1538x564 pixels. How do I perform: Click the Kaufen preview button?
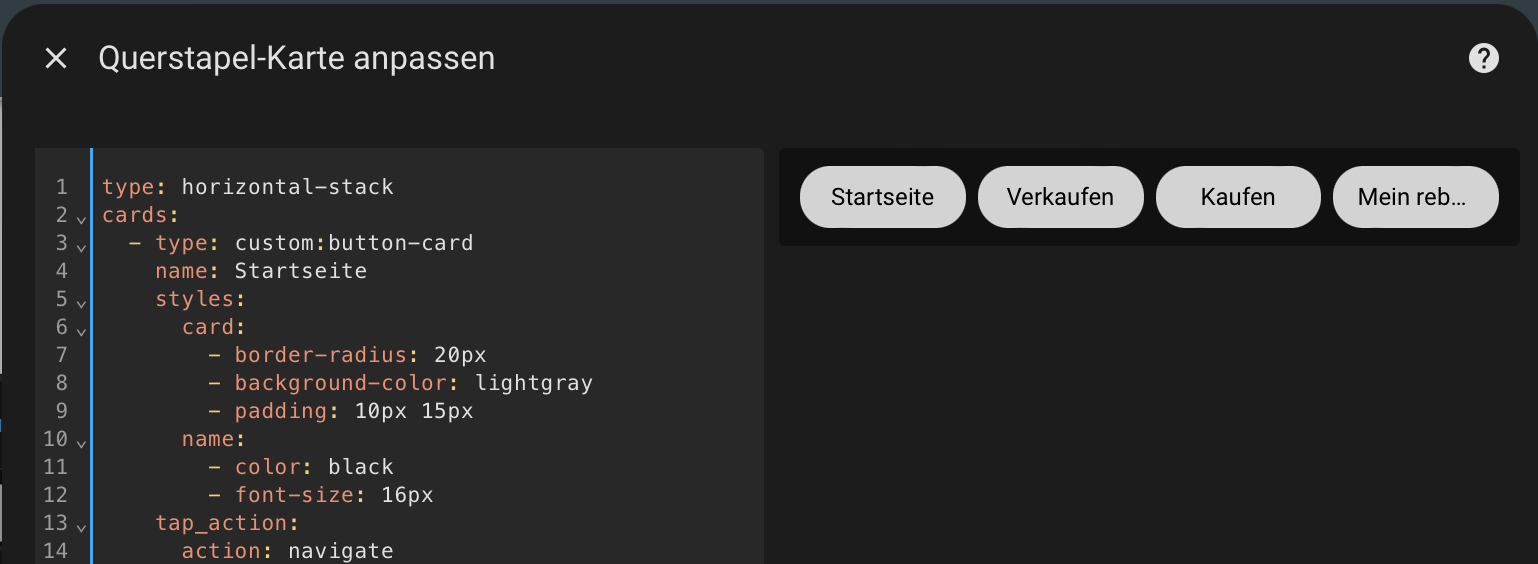(x=1238, y=197)
